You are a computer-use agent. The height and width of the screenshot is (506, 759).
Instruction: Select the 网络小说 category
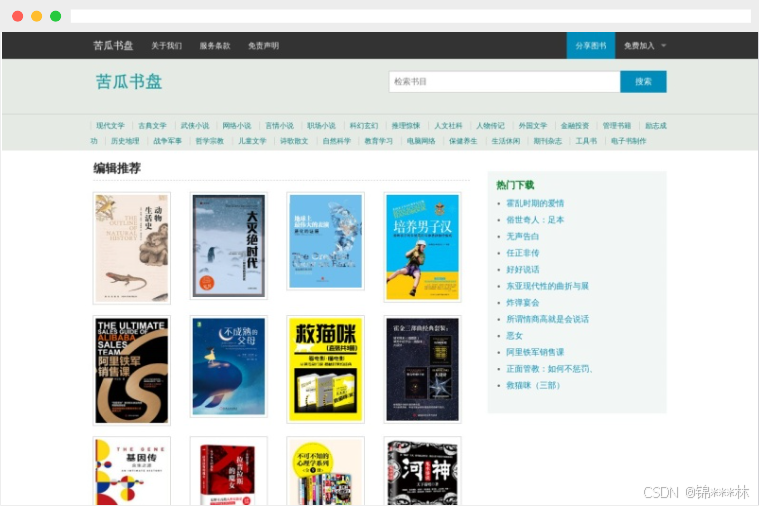237,125
